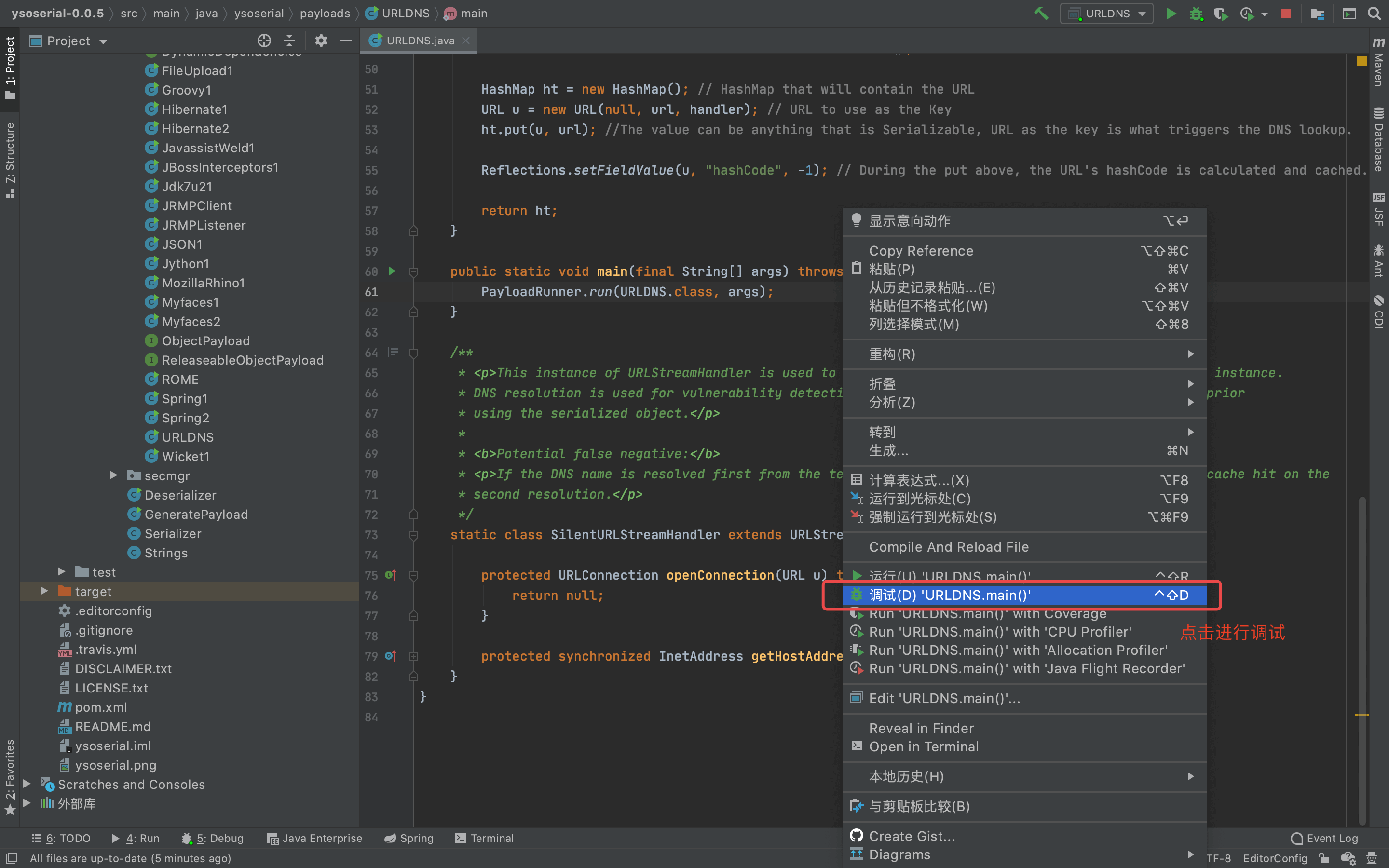
Task: Hide the Project panel with minus icon
Action: click(x=346, y=41)
